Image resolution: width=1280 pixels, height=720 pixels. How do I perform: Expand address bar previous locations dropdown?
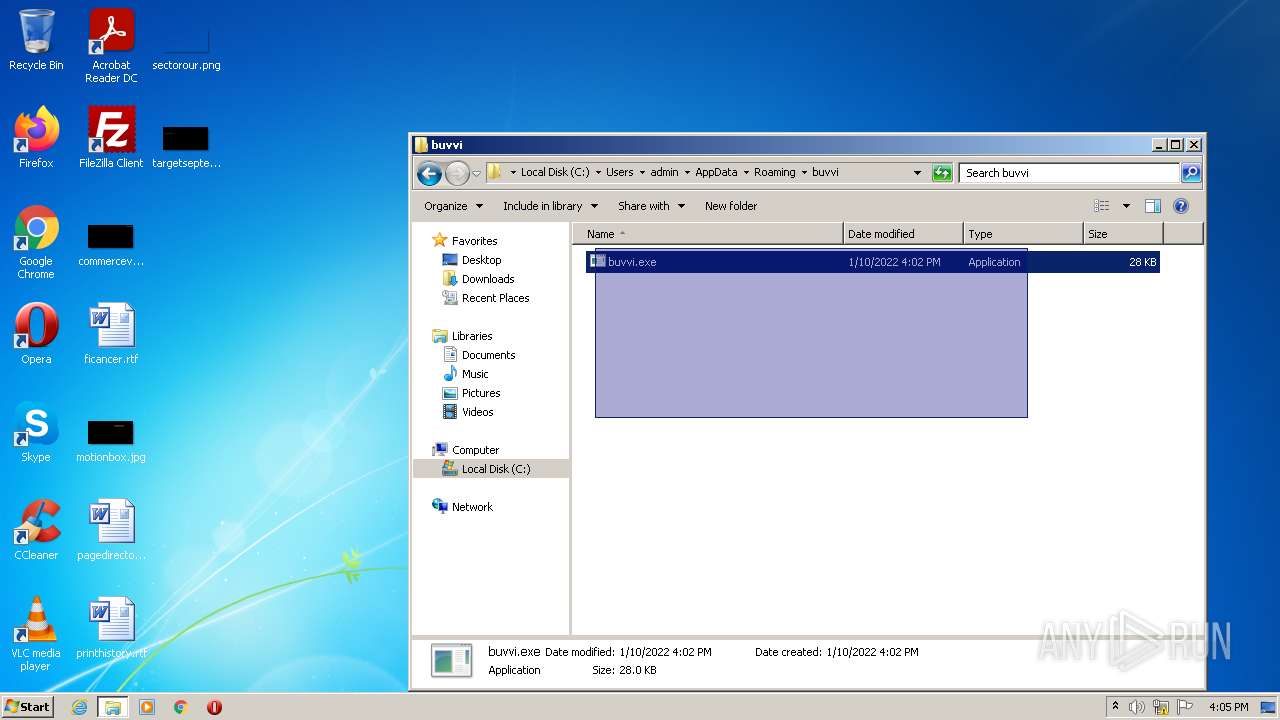pyautogui.click(x=917, y=173)
